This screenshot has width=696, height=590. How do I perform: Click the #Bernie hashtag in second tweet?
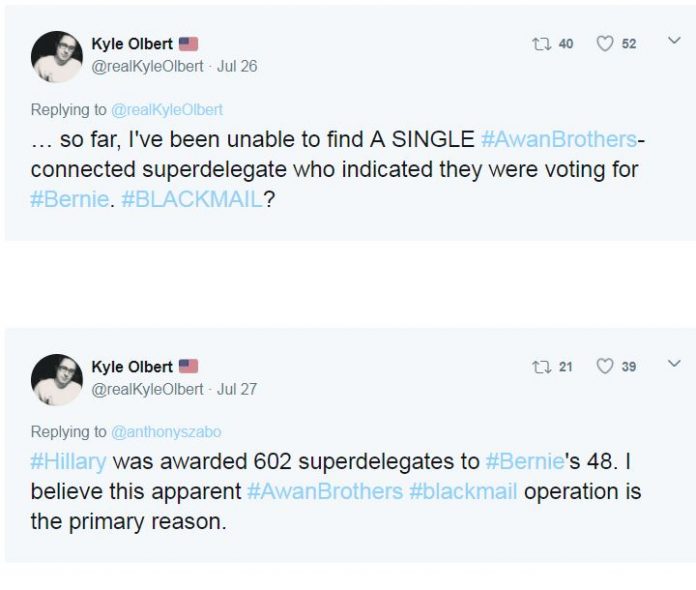coord(524,462)
